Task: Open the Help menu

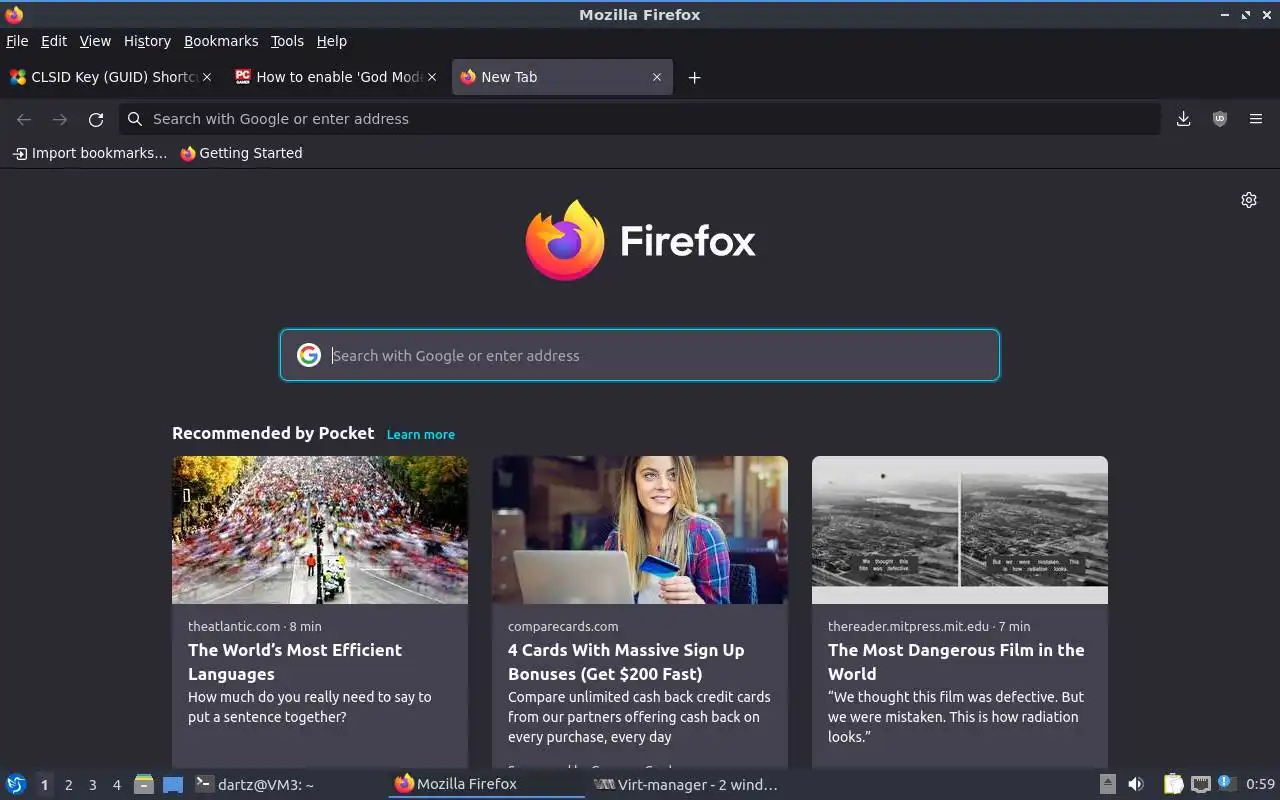Action: point(332,41)
